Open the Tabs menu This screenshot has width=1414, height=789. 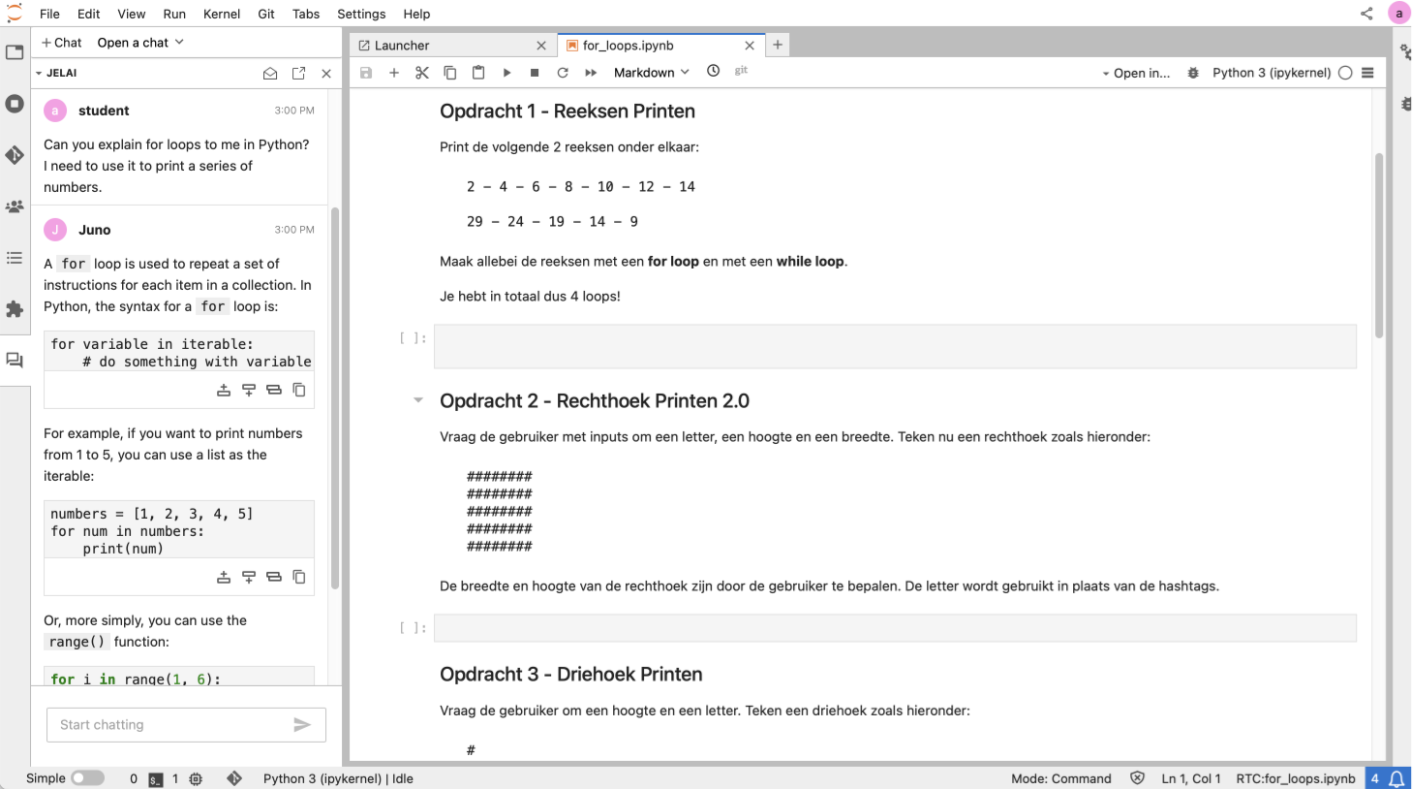(x=307, y=14)
